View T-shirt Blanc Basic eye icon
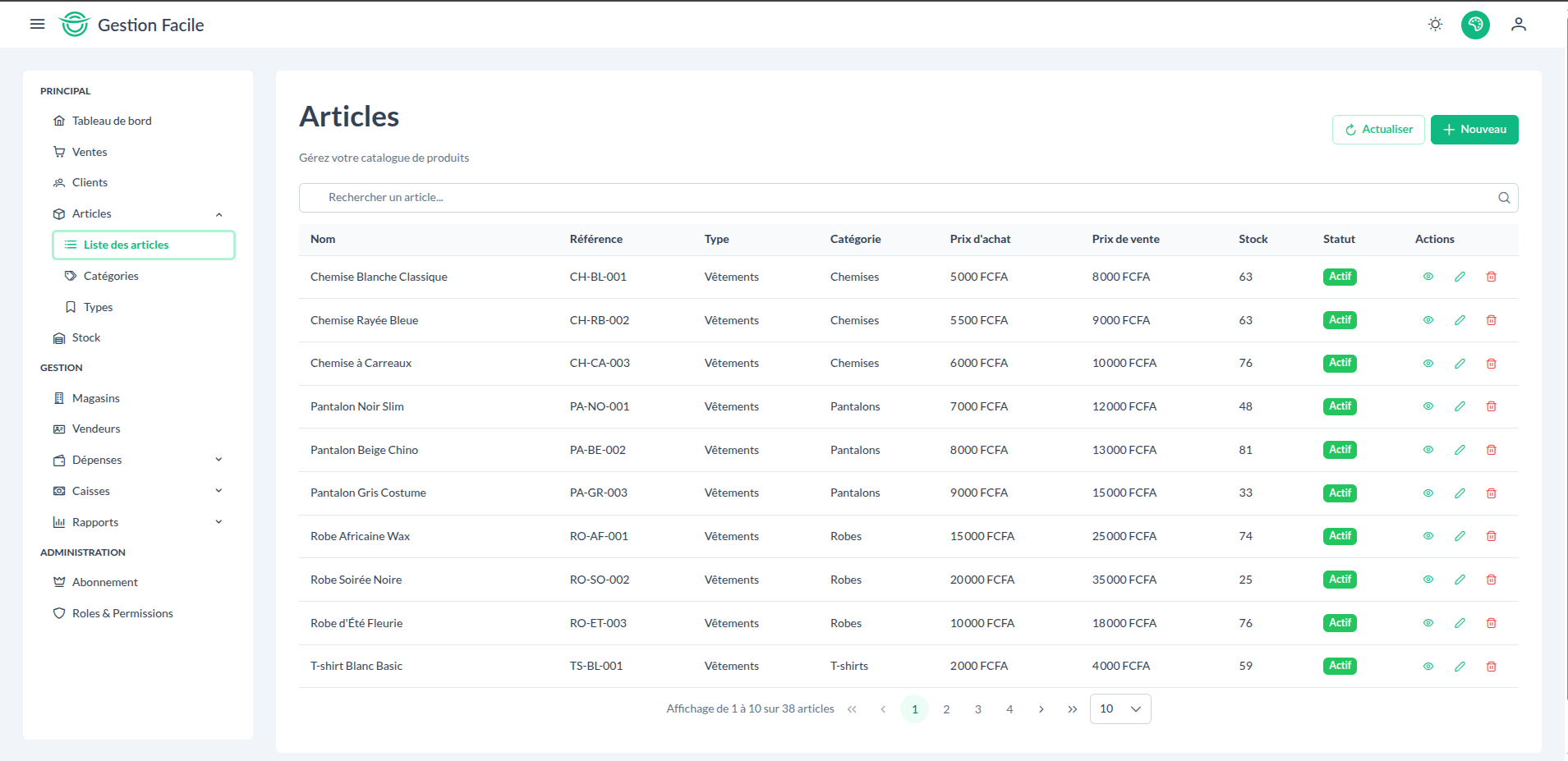This screenshot has height=761, width=1568. [x=1428, y=666]
